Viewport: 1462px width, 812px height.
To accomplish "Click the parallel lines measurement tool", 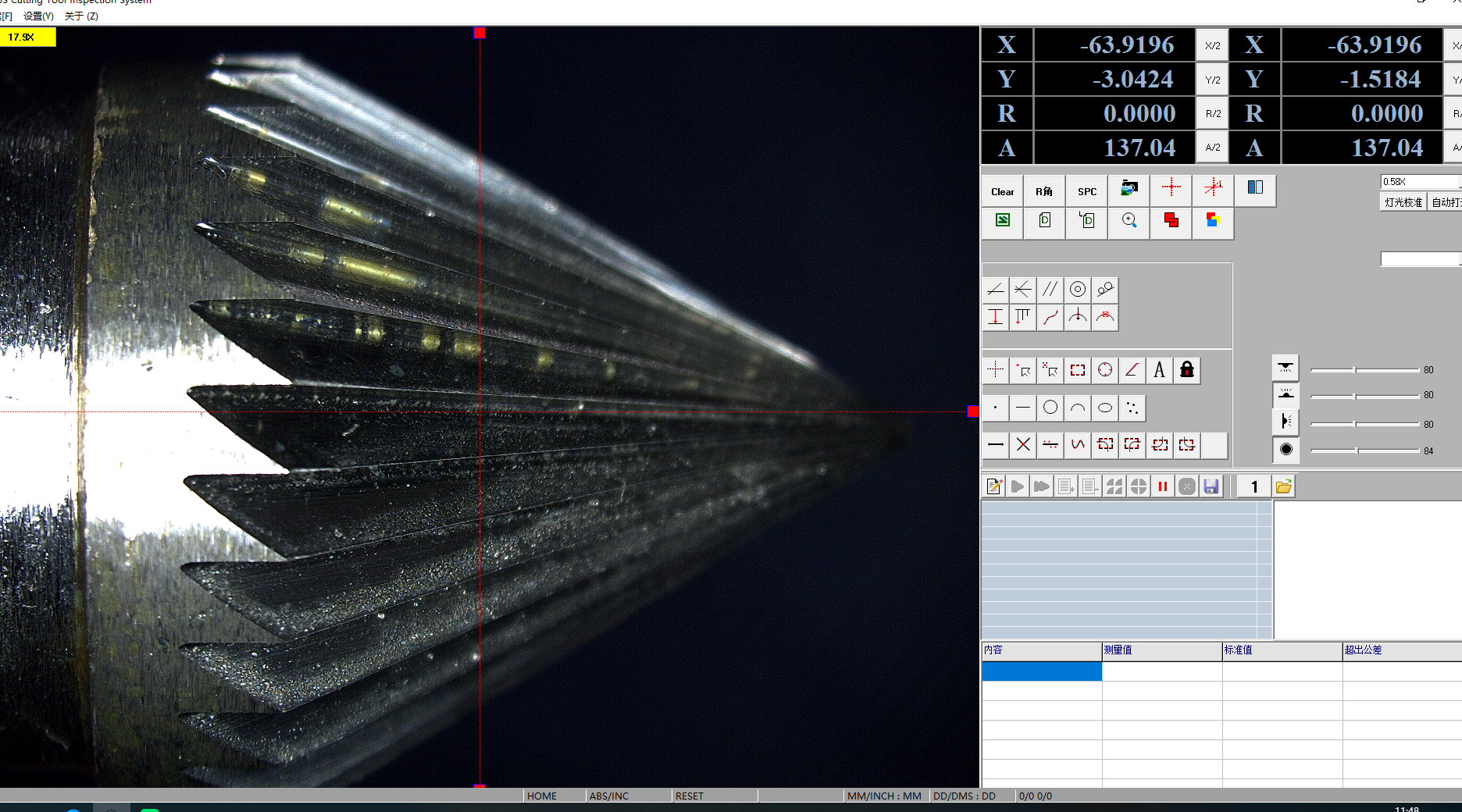I will click(1050, 290).
